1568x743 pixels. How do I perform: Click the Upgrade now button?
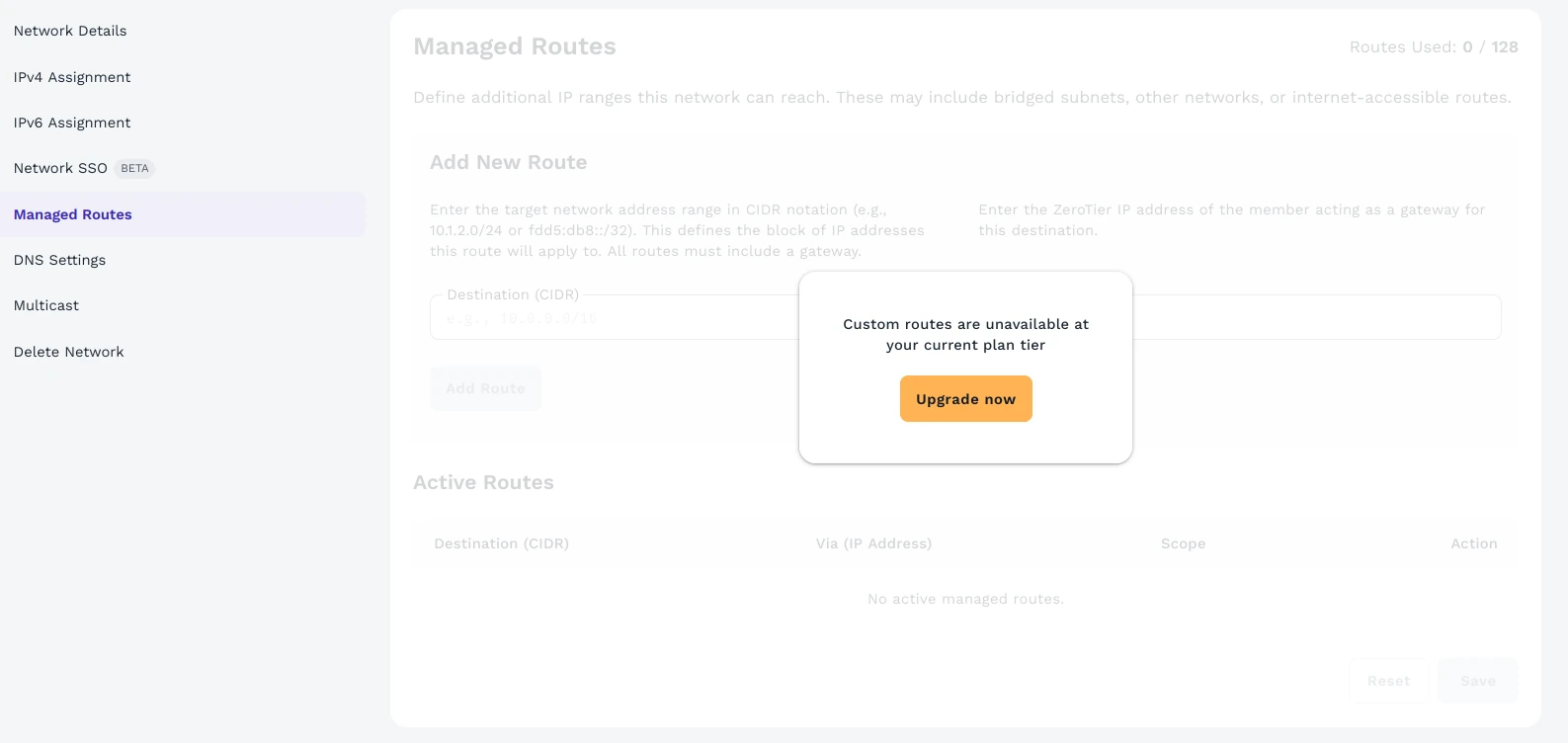tap(965, 399)
